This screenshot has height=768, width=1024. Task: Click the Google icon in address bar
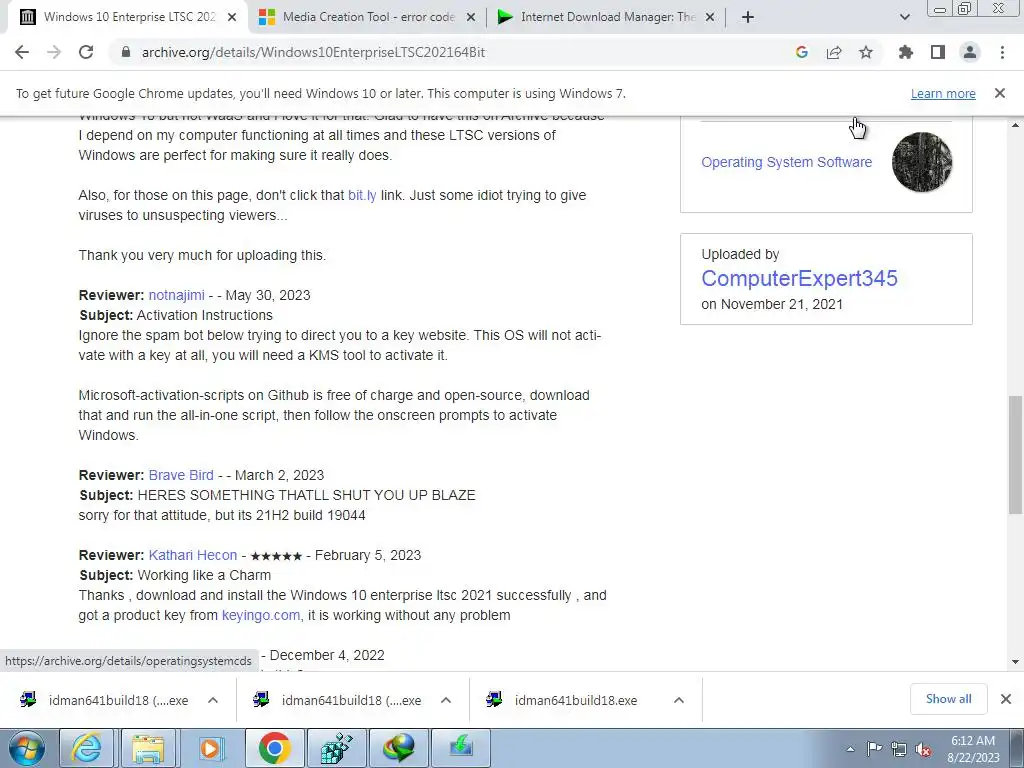pyautogui.click(x=802, y=52)
